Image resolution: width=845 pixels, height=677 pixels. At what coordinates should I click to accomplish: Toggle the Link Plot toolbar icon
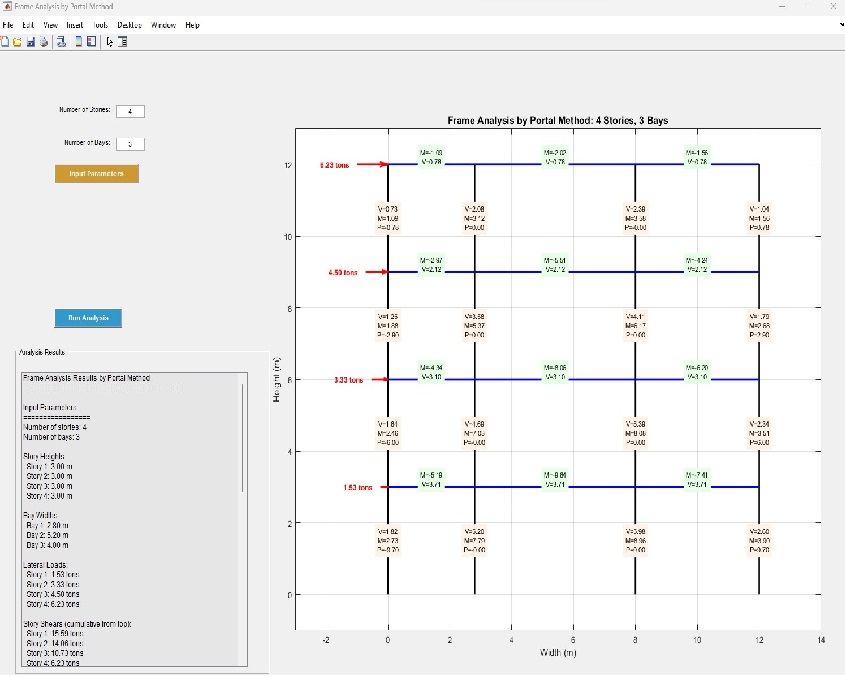pos(61,42)
